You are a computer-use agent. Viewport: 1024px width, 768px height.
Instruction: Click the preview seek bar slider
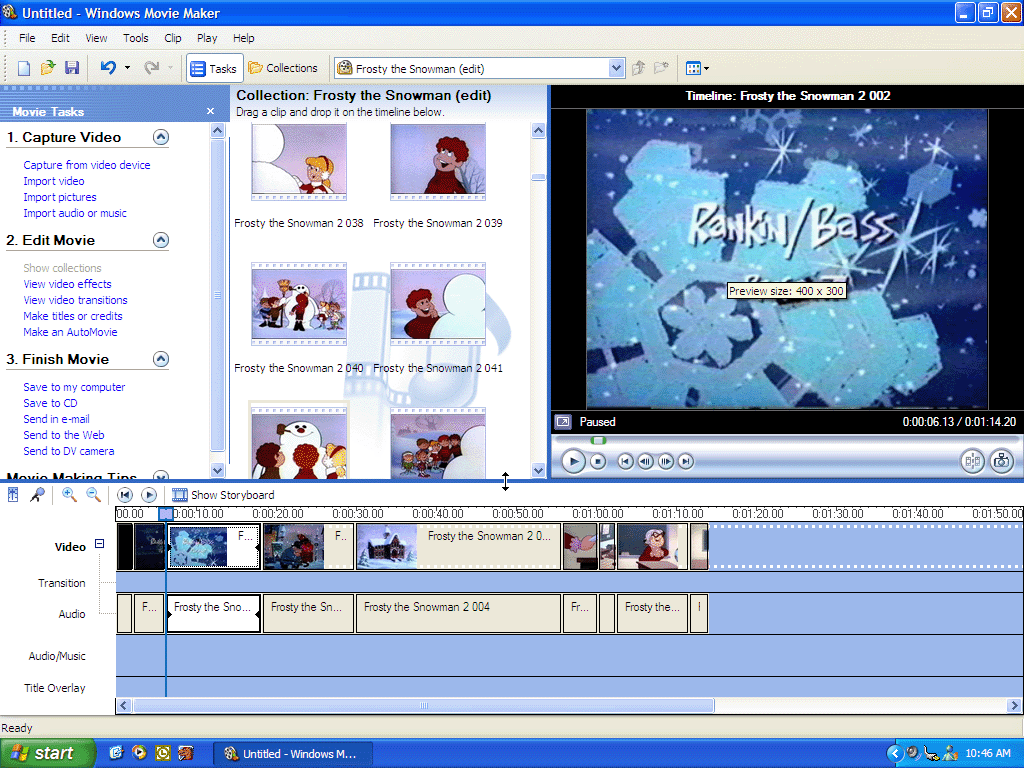tap(598, 440)
